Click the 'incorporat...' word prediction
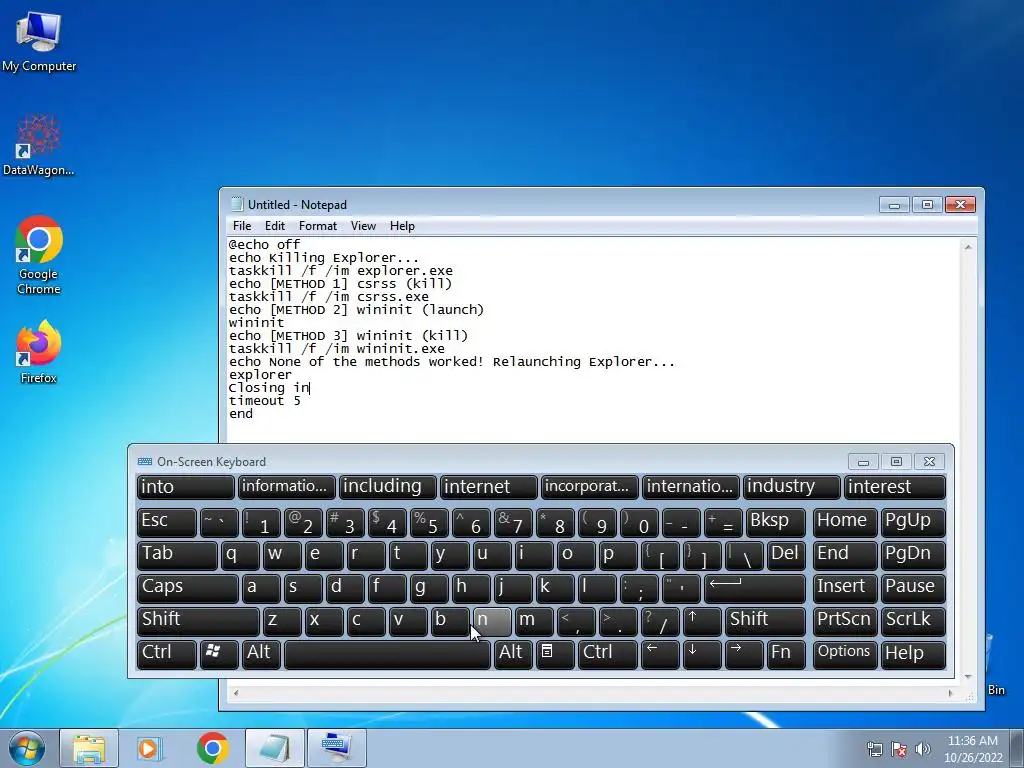 589,487
